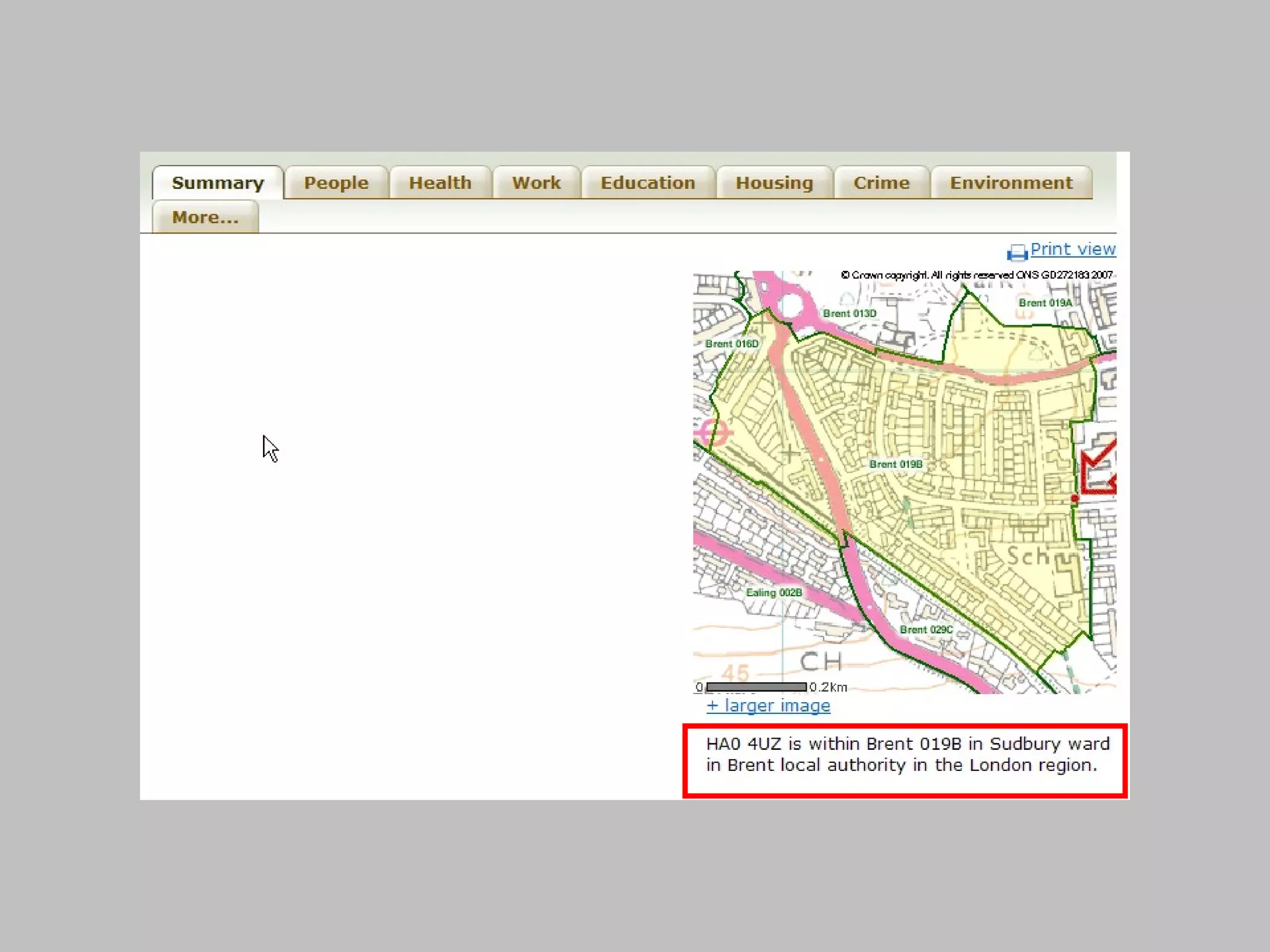Click the Brent 013D area label
Screen dimensions: 1270x952
[x=850, y=314]
